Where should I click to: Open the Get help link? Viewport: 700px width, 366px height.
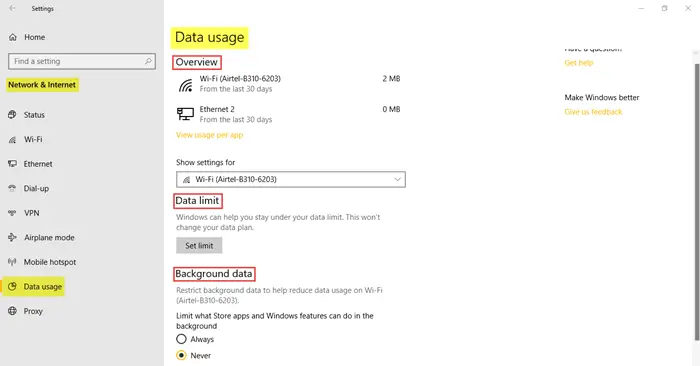click(x=579, y=63)
